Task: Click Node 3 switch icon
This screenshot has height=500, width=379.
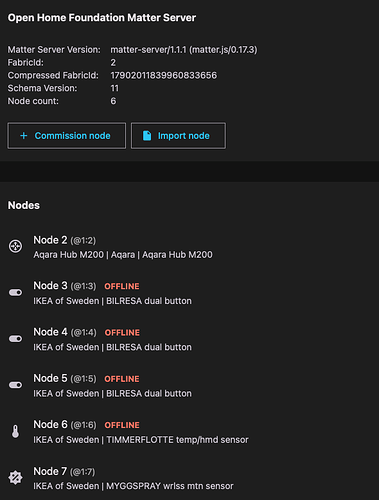Action: (x=15, y=293)
